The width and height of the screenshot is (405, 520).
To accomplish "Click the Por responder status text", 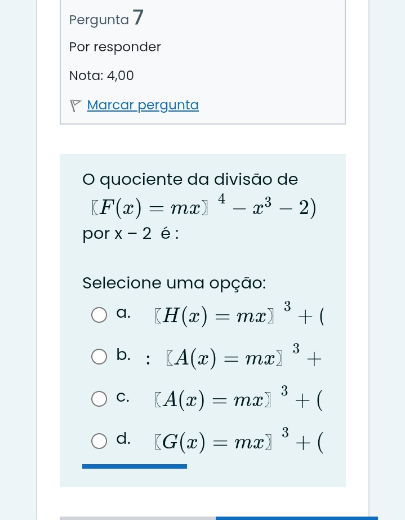I will coord(115,47).
